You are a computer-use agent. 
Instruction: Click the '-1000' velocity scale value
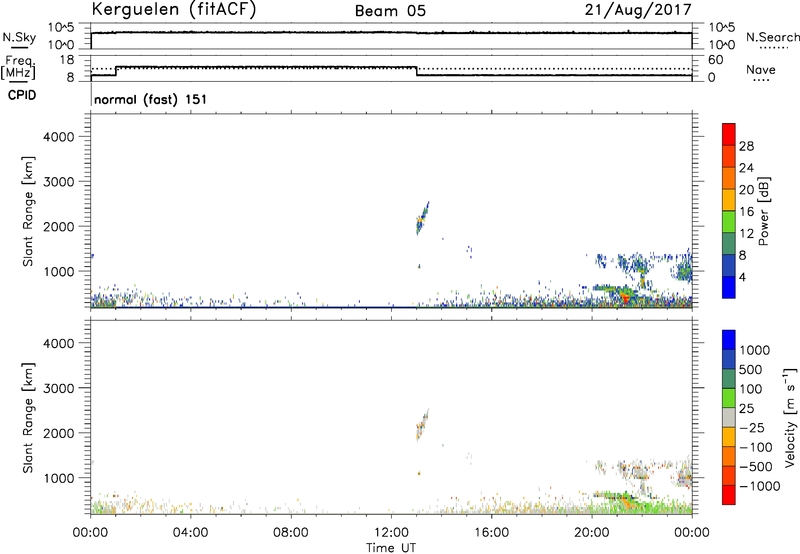tap(760, 486)
